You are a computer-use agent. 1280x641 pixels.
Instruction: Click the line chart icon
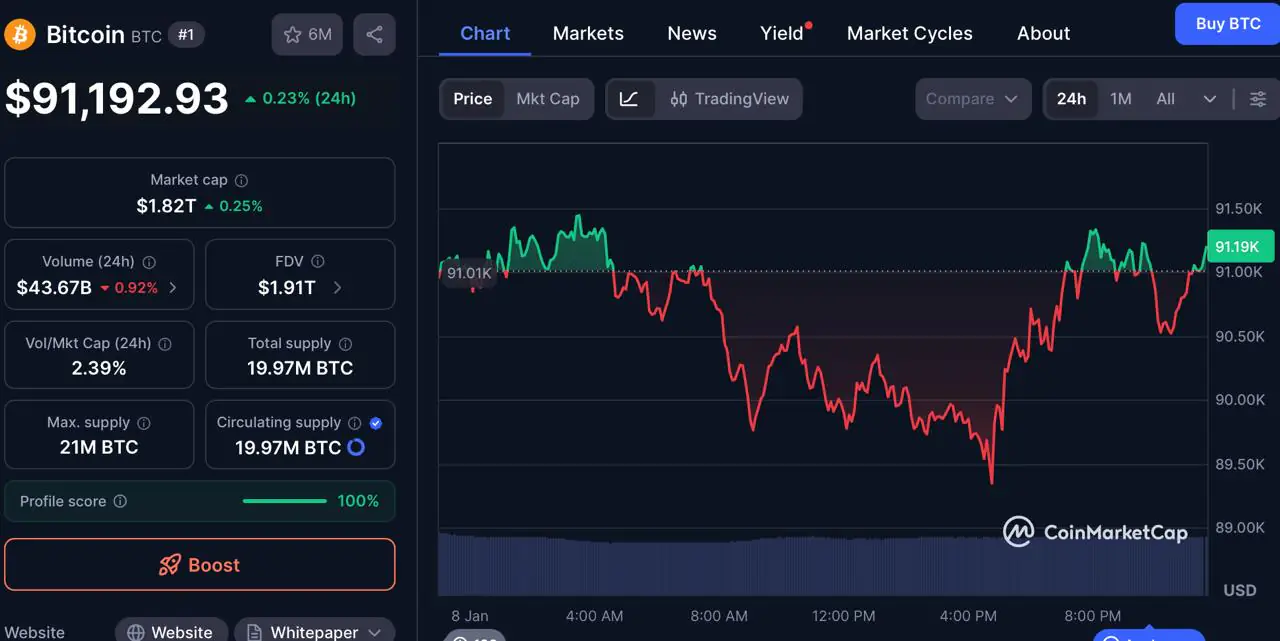[629, 99]
